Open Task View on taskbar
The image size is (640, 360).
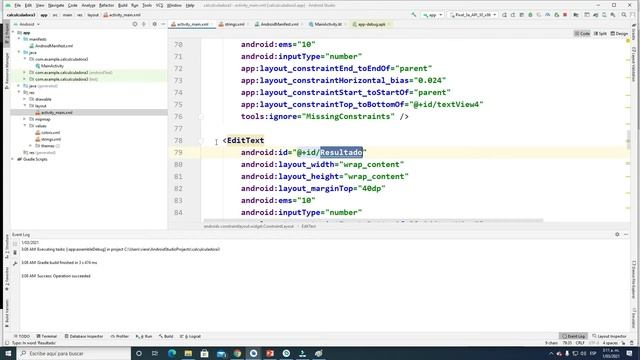(155, 353)
